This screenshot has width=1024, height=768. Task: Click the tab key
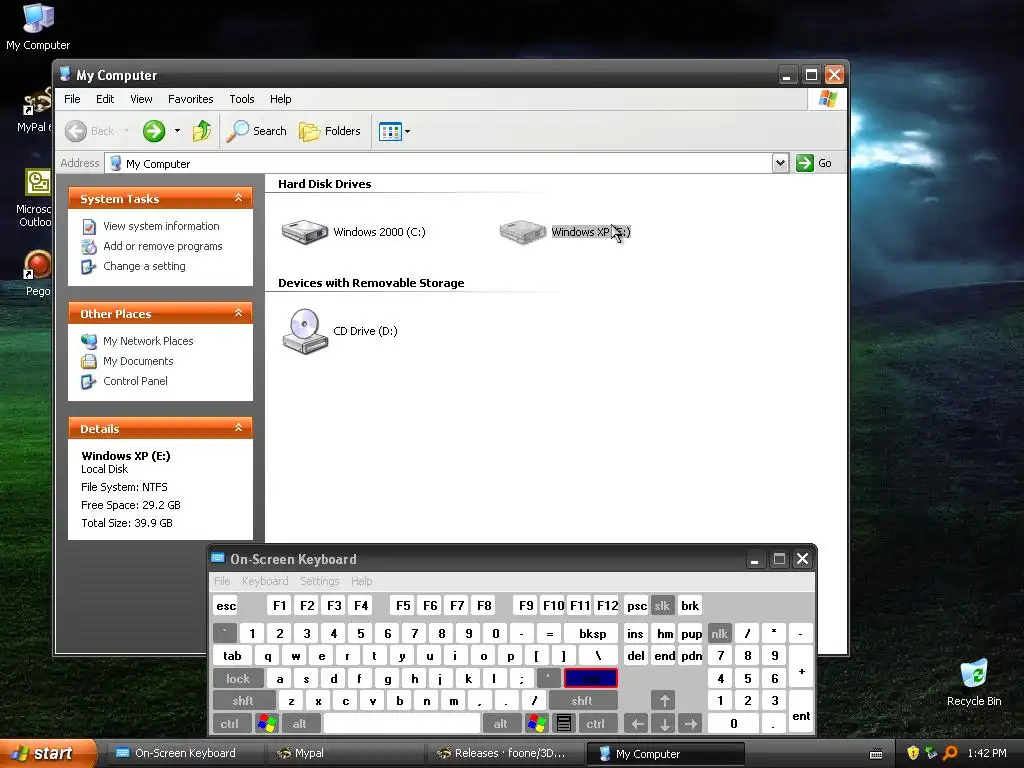click(232, 656)
